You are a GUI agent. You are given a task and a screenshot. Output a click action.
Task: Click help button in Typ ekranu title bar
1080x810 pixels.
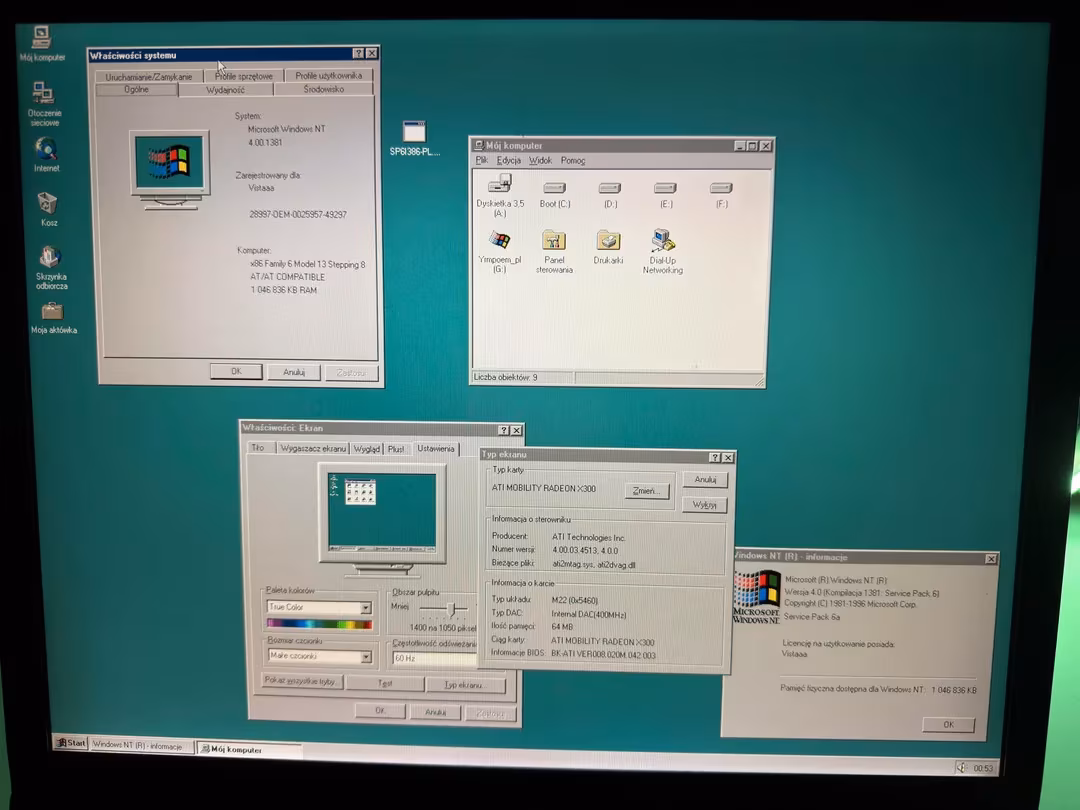pos(715,457)
